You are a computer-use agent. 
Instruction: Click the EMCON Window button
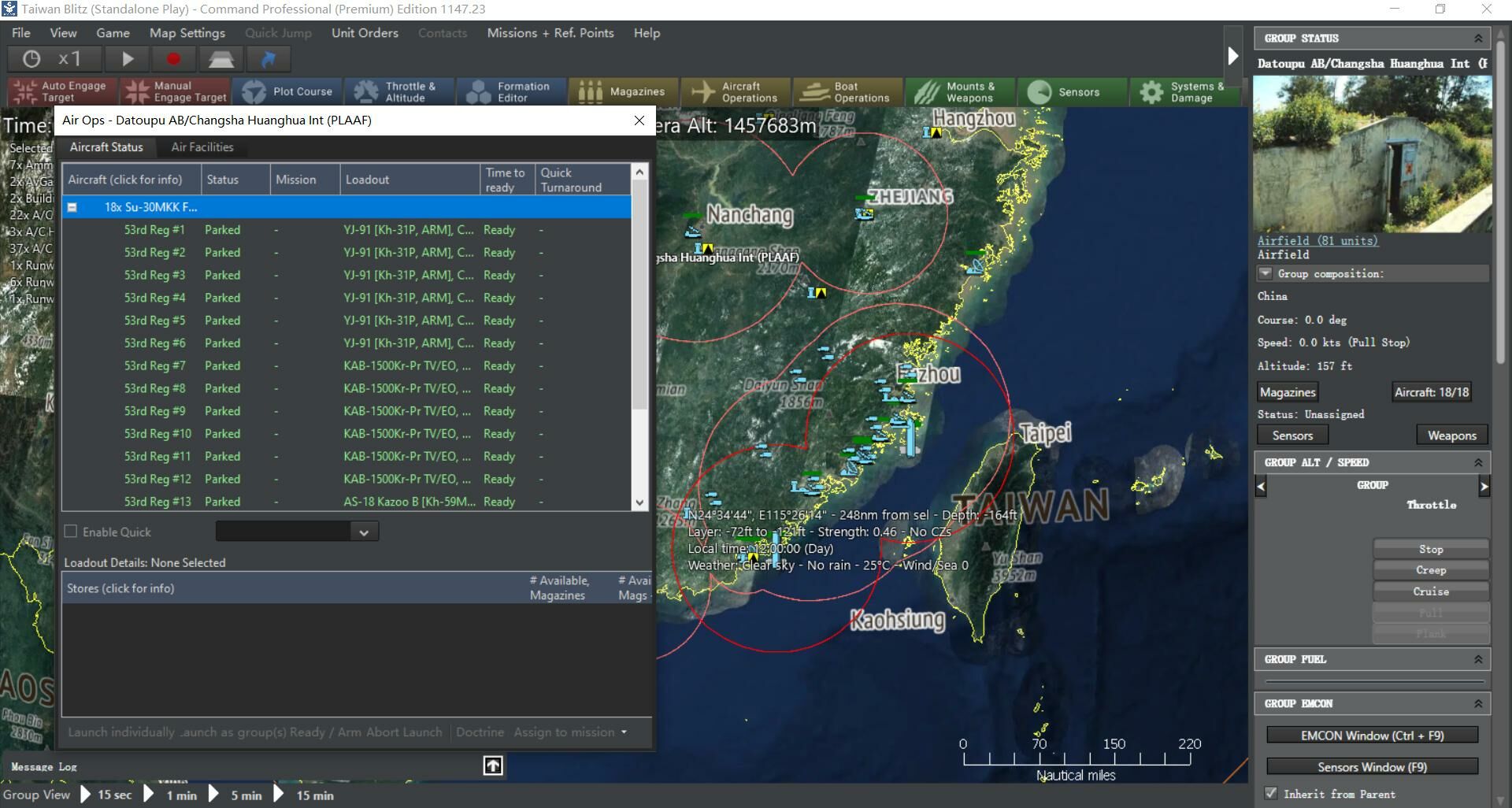pyautogui.click(x=1372, y=736)
